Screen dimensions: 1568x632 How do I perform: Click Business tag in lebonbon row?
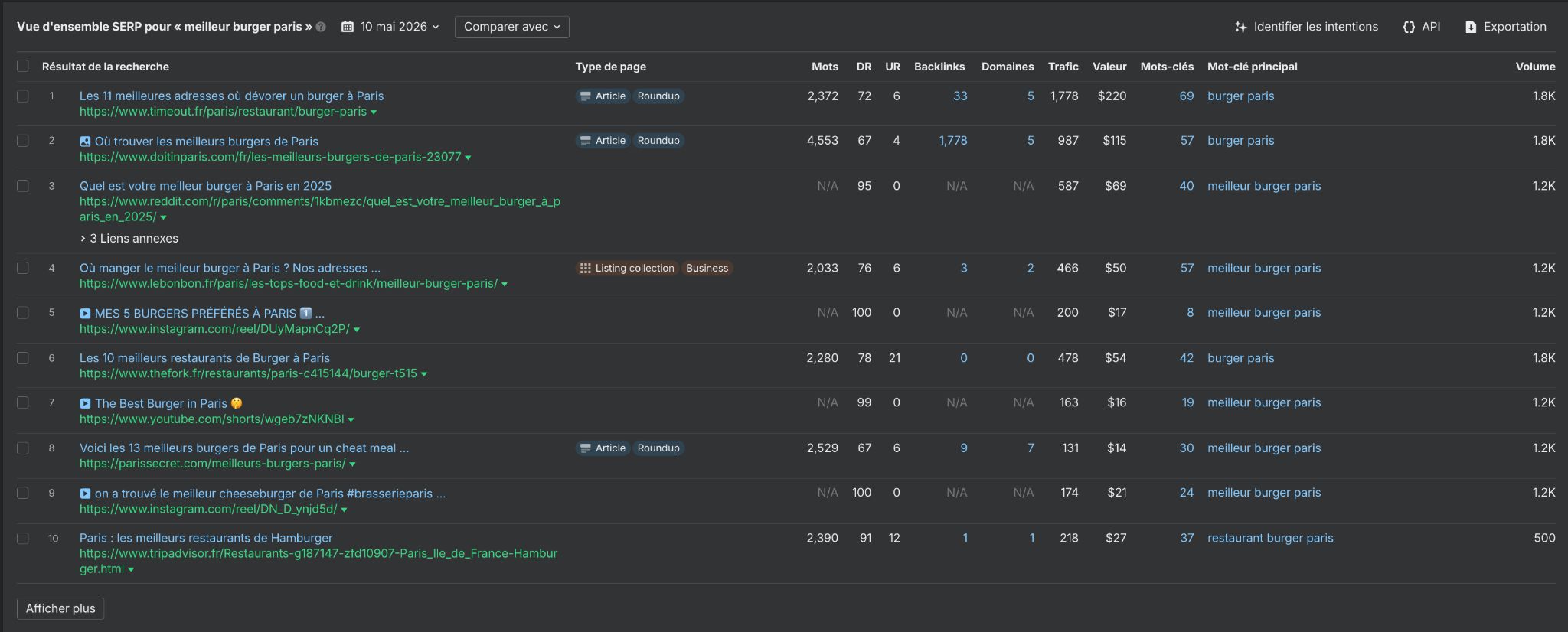click(707, 269)
